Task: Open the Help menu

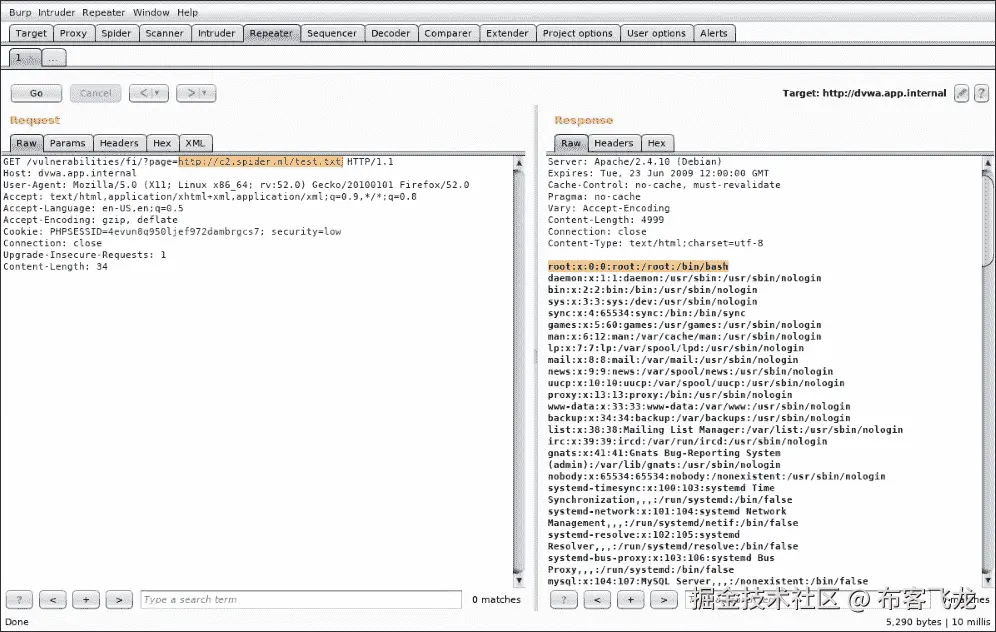Action: click(x=187, y=12)
